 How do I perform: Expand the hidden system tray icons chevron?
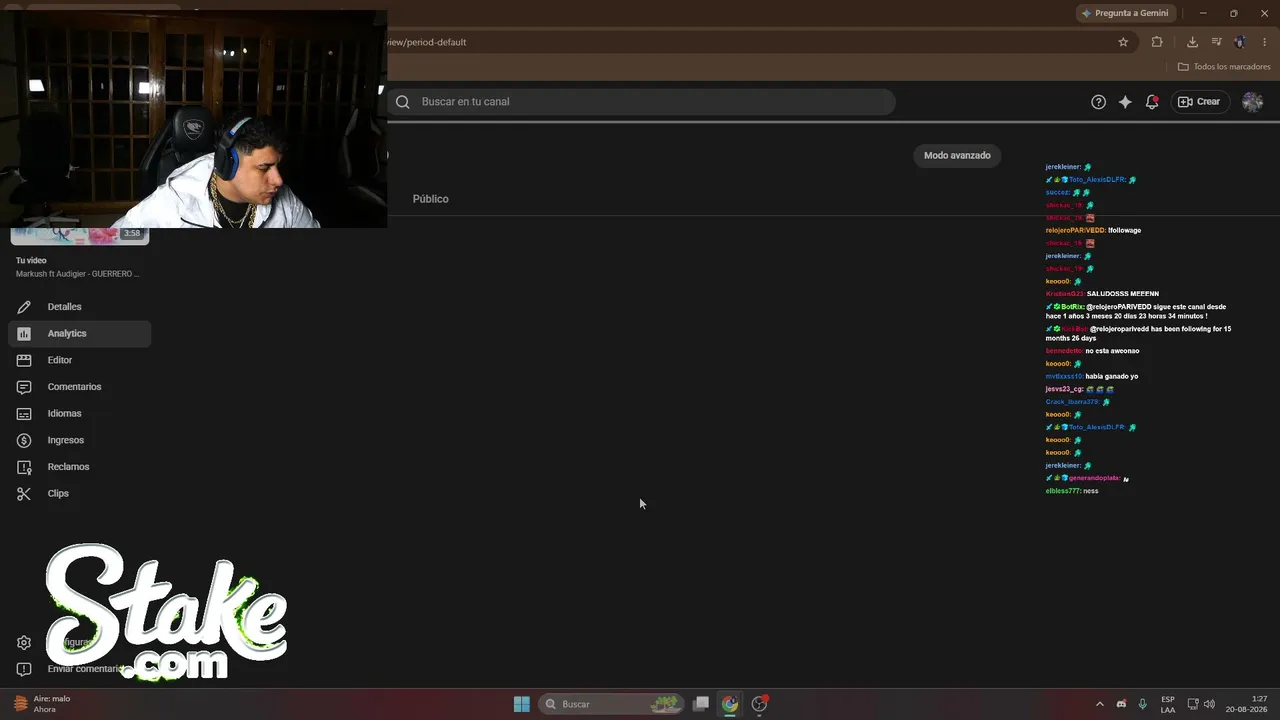1100,704
